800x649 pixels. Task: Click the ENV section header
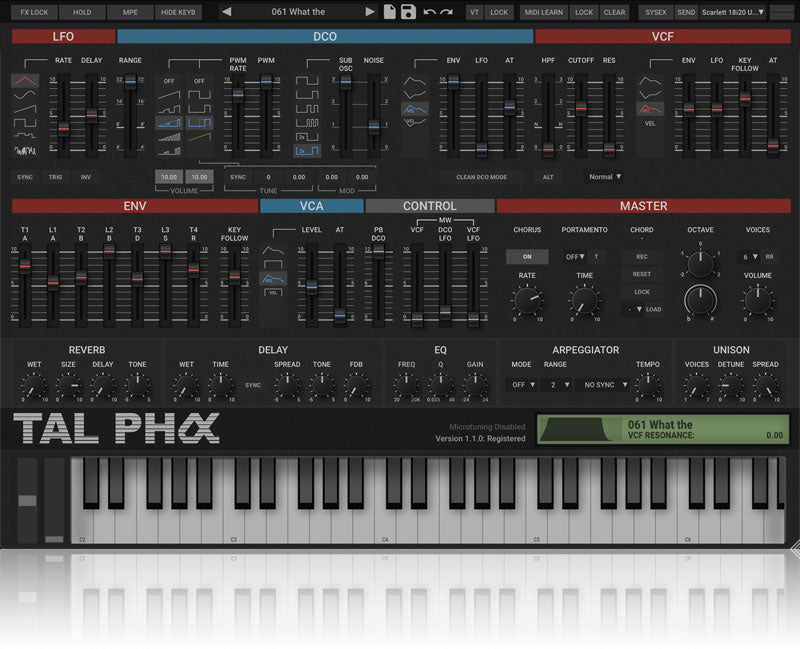tap(135, 206)
